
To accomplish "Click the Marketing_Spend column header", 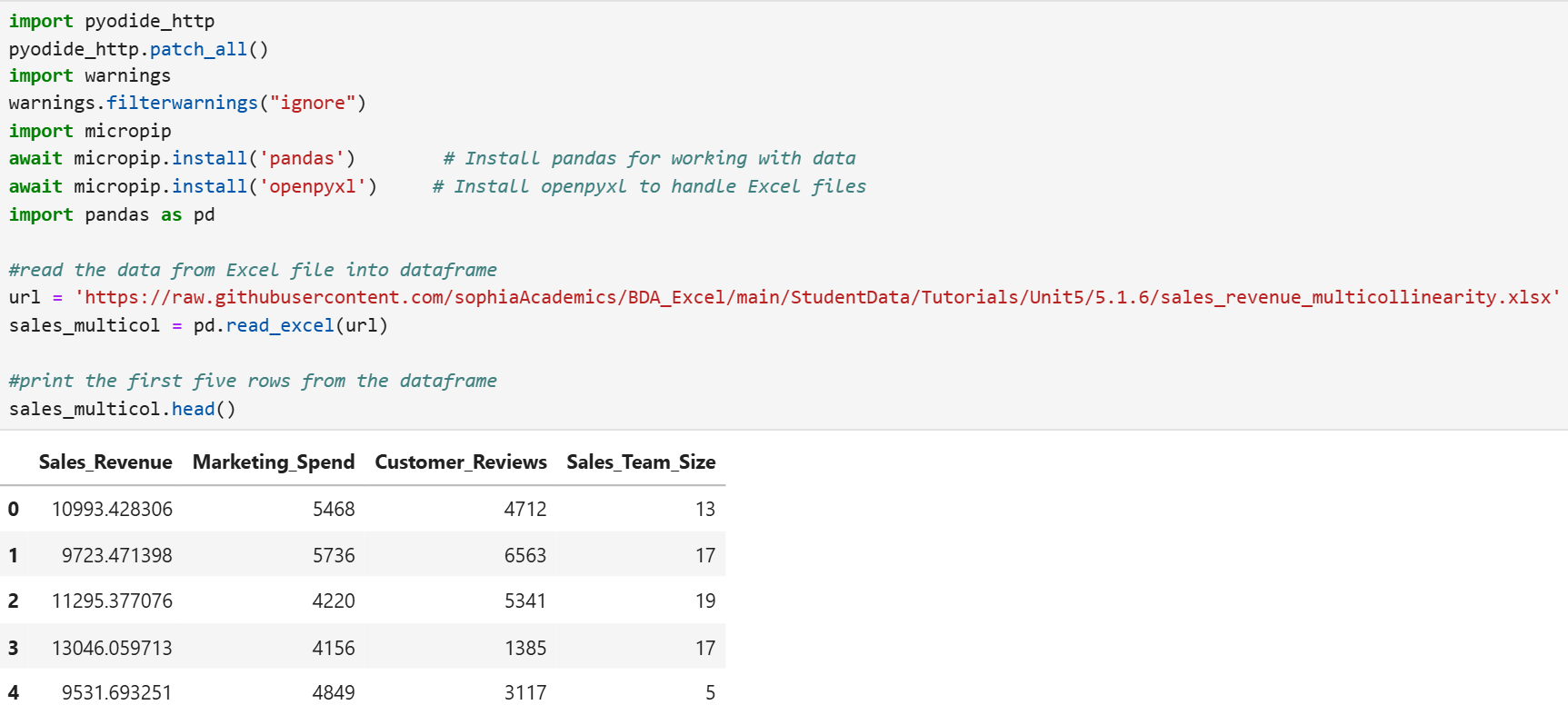I will (x=274, y=462).
